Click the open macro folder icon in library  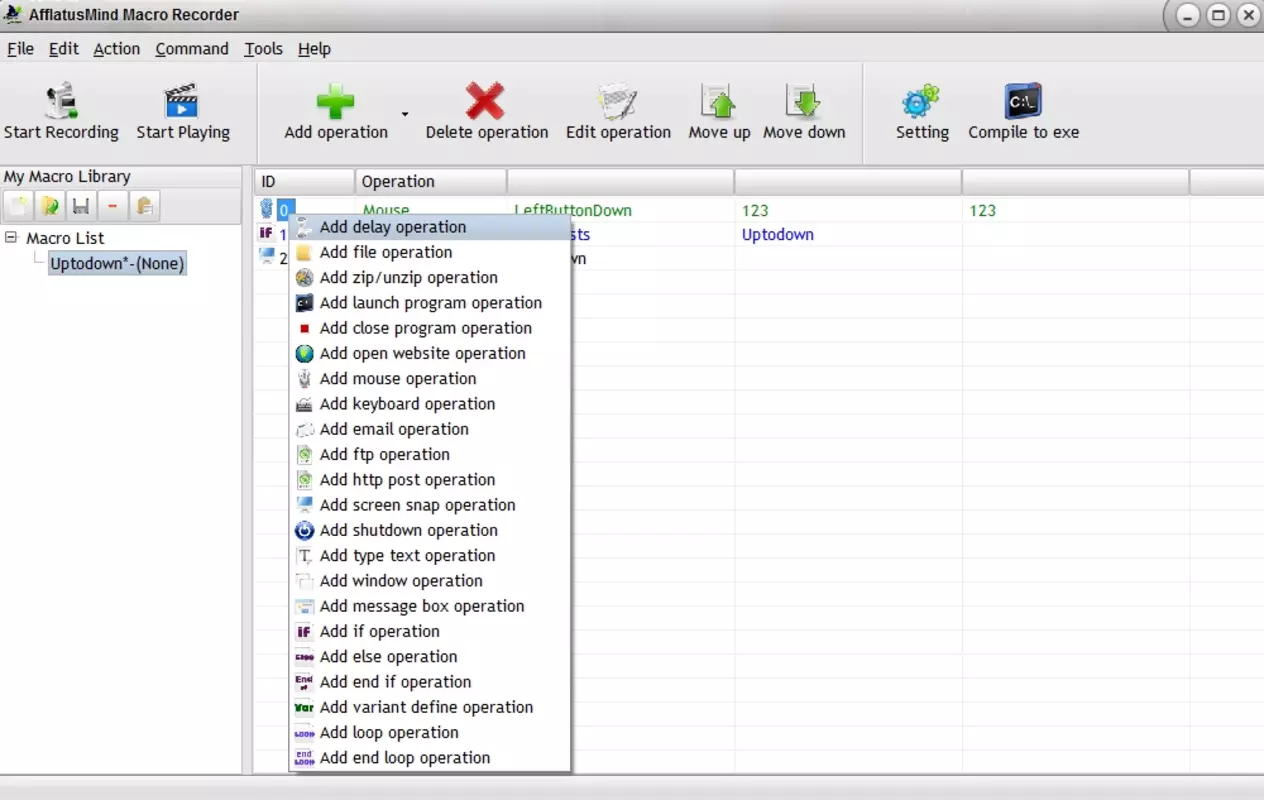pyautogui.click(x=50, y=206)
